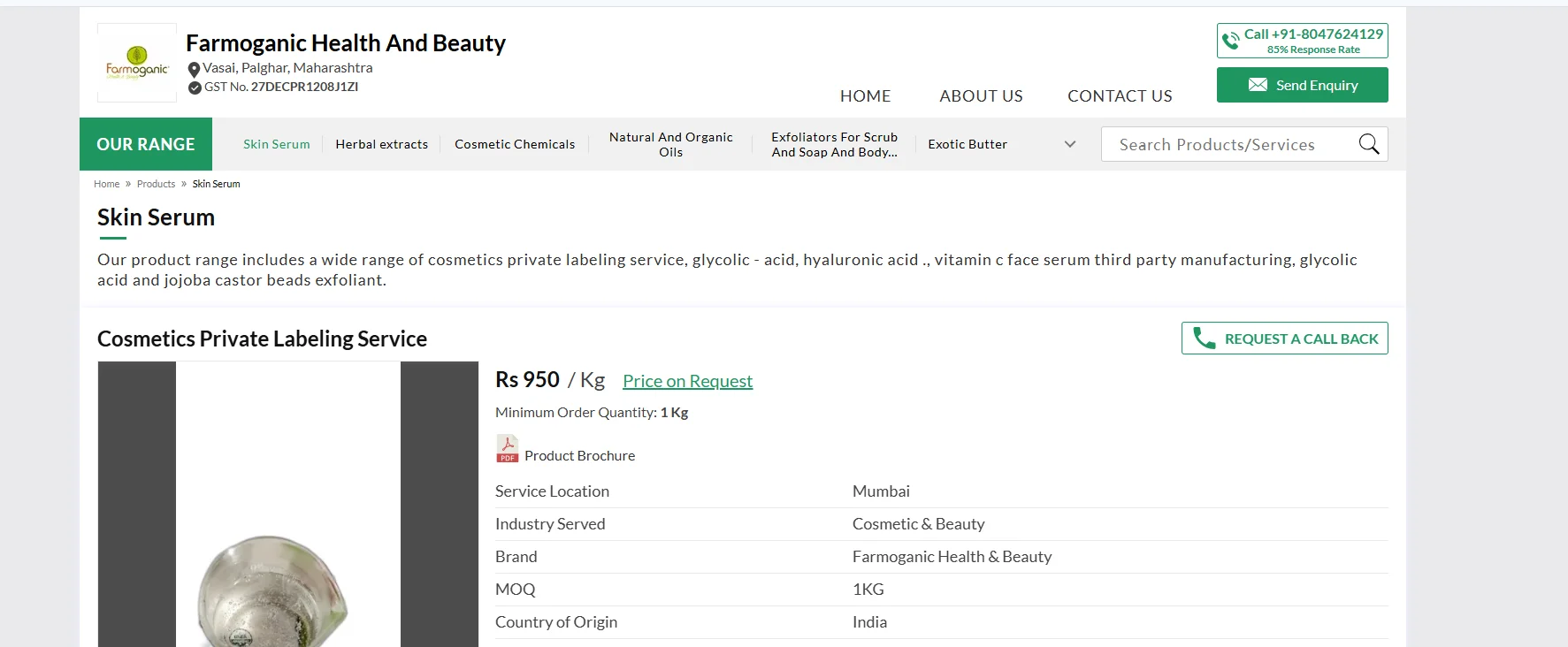Image resolution: width=1568 pixels, height=647 pixels.
Task: Click the search magnifier icon
Action: coord(1368,144)
